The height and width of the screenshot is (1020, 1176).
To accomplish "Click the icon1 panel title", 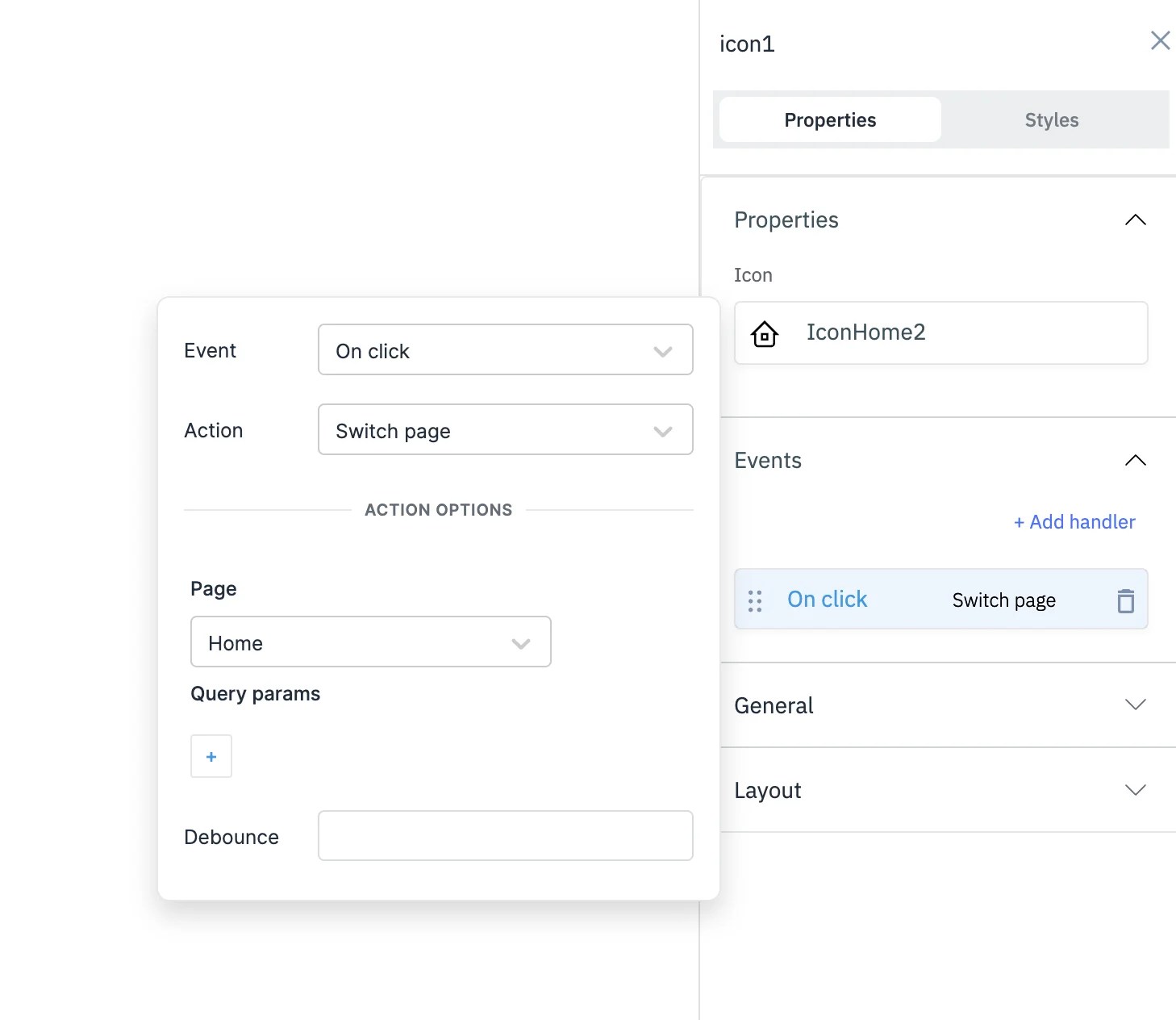I will [747, 44].
